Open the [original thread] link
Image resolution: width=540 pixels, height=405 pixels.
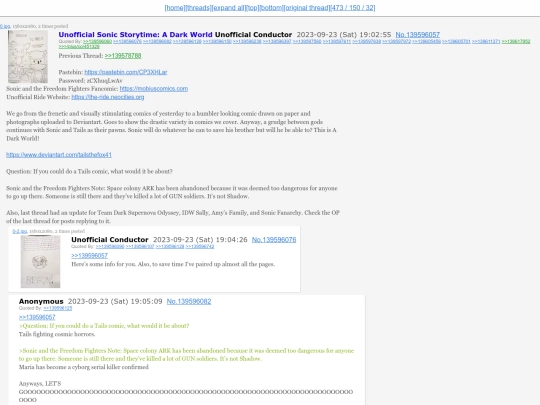(307, 8)
